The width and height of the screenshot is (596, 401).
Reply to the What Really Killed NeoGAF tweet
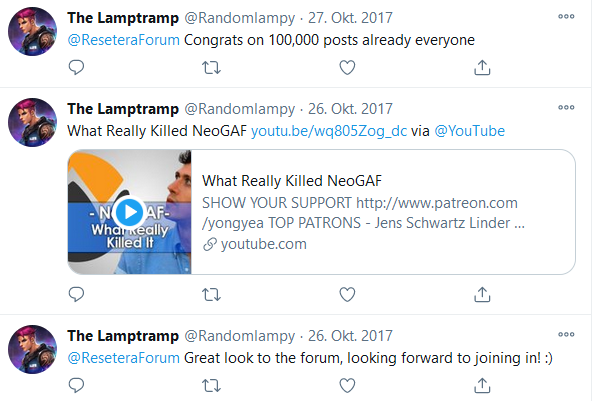(76, 295)
